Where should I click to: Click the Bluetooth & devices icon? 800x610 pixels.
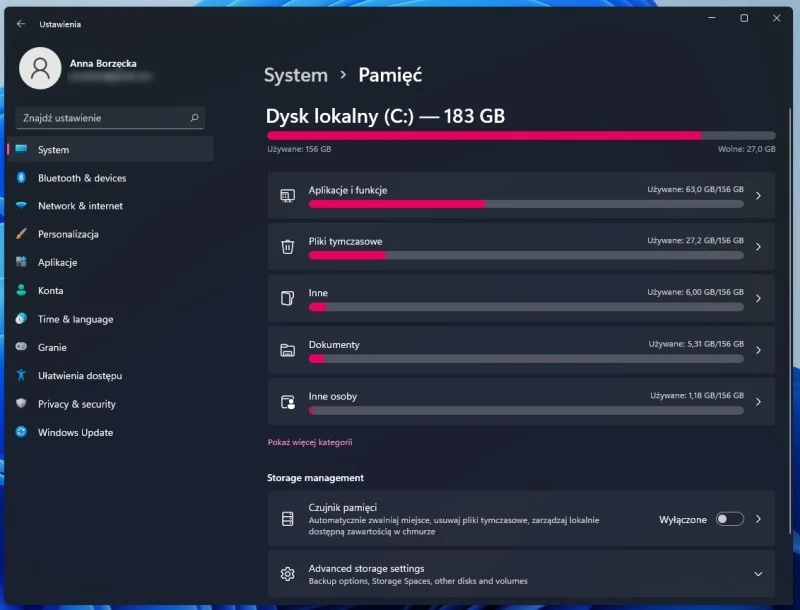(x=21, y=178)
